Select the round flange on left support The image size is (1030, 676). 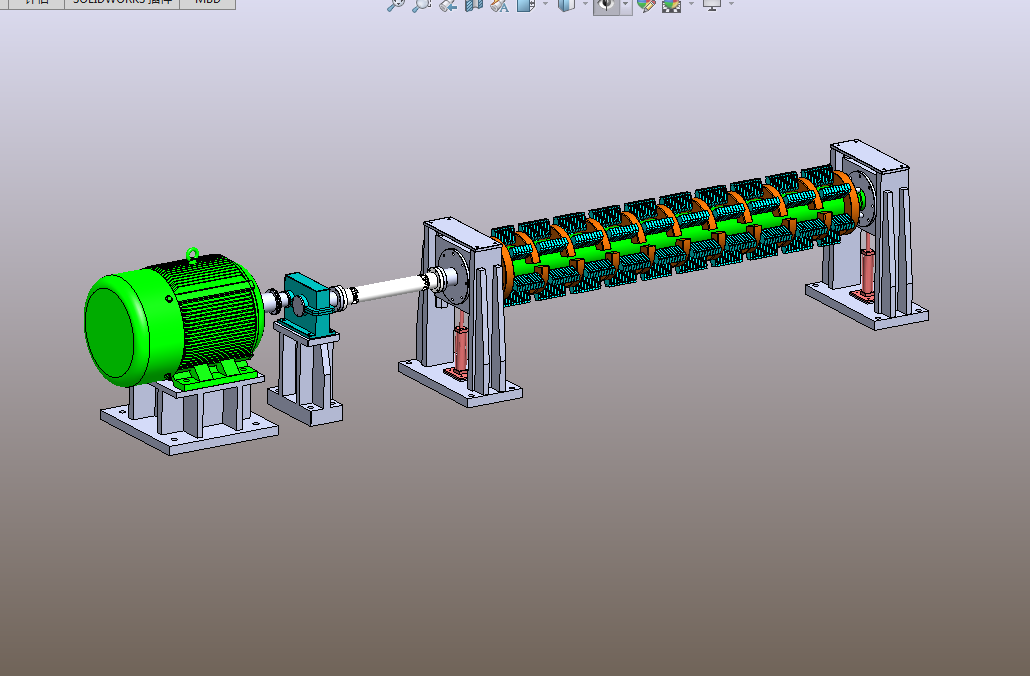tap(453, 276)
